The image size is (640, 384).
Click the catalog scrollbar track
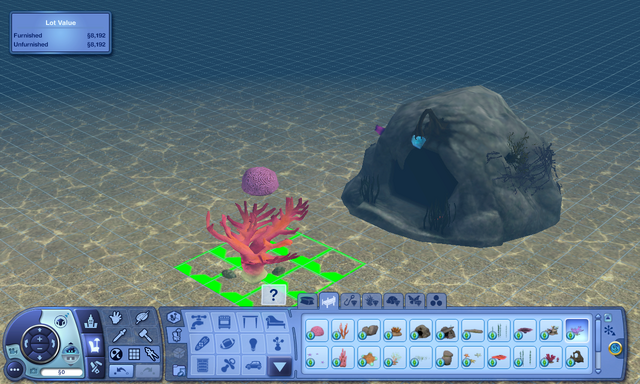point(598,344)
